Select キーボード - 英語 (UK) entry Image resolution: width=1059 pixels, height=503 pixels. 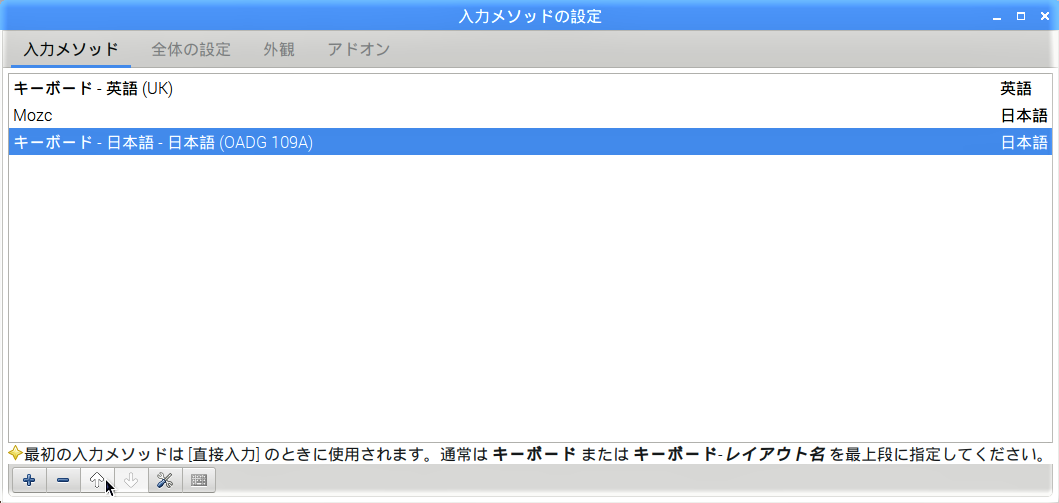pos(93,88)
